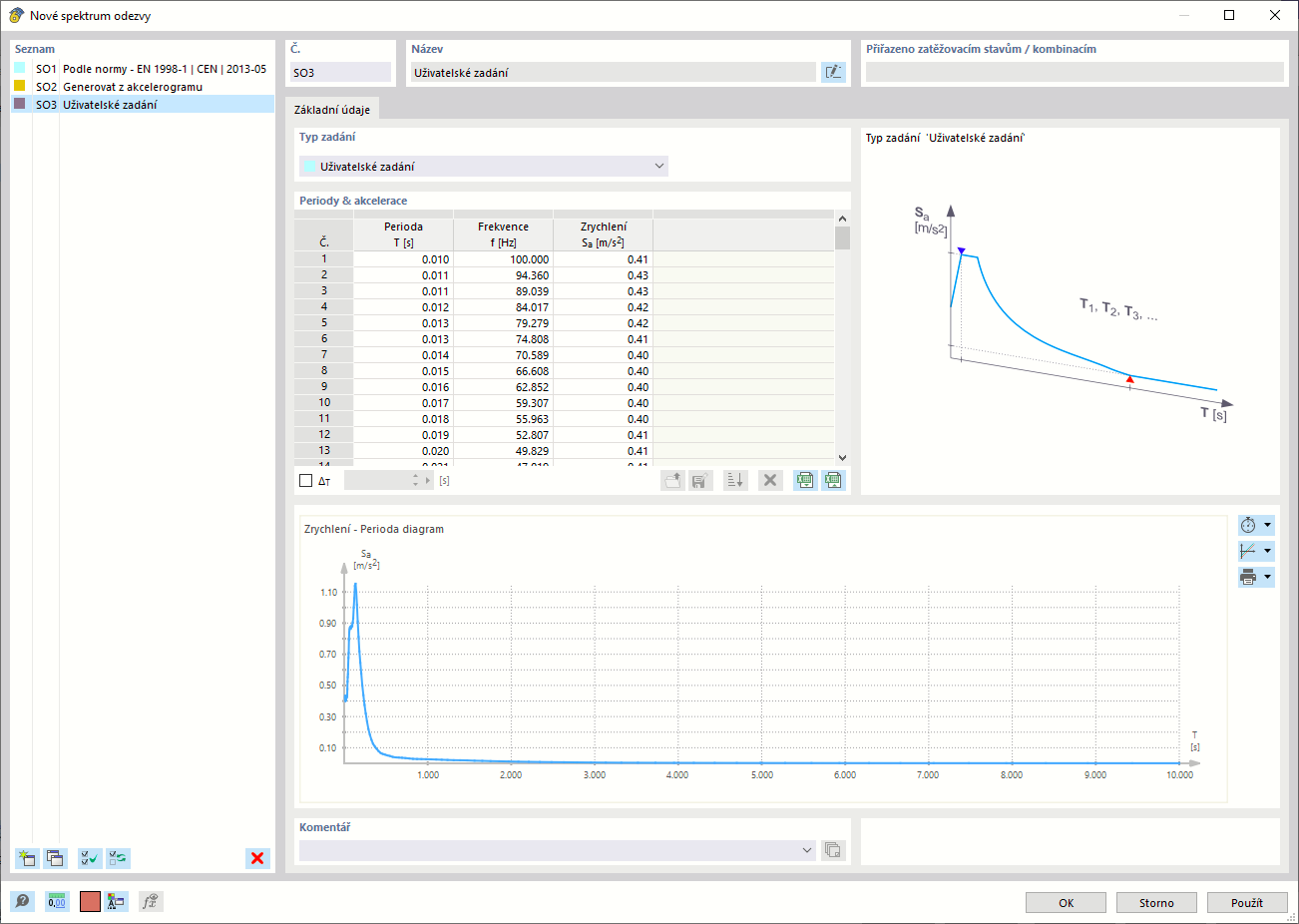
Task: Open the stopwatch diagram options dropdown
Action: point(1256,525)
